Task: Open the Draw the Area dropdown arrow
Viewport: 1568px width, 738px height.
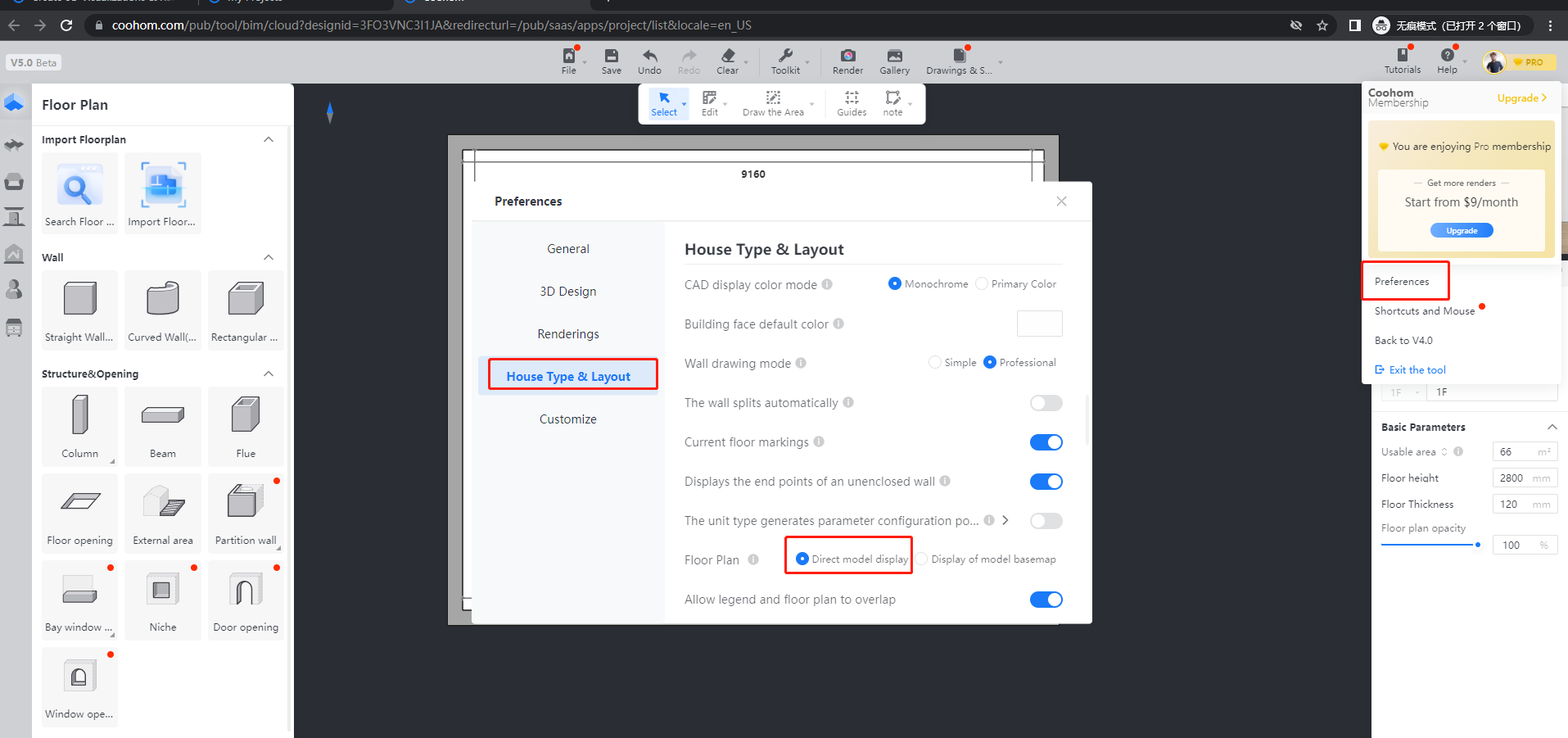Action: (811, 104)
